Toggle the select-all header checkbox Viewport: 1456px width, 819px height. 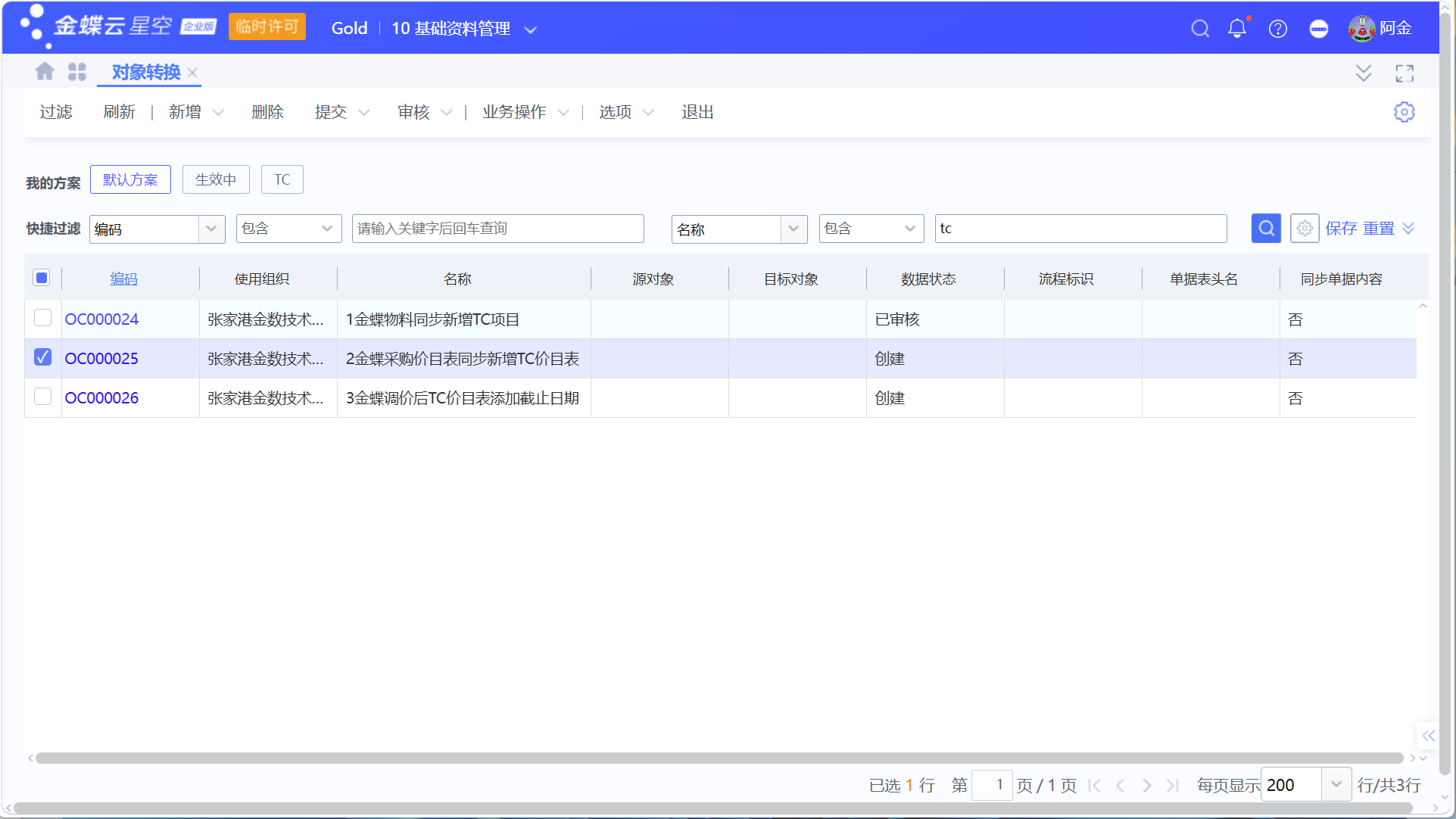[42, 278]
